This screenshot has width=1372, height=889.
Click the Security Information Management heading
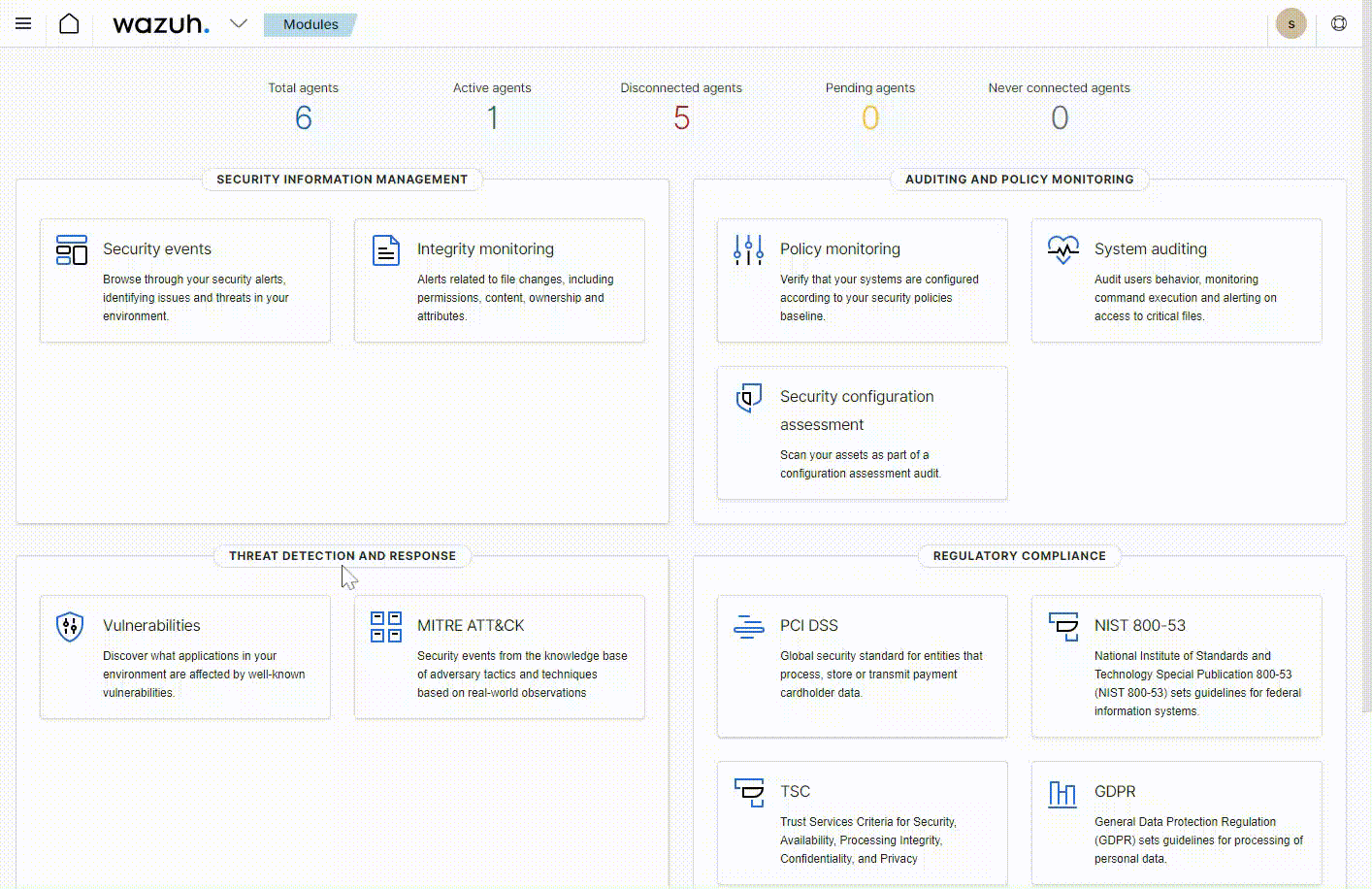tap(342, 180)
